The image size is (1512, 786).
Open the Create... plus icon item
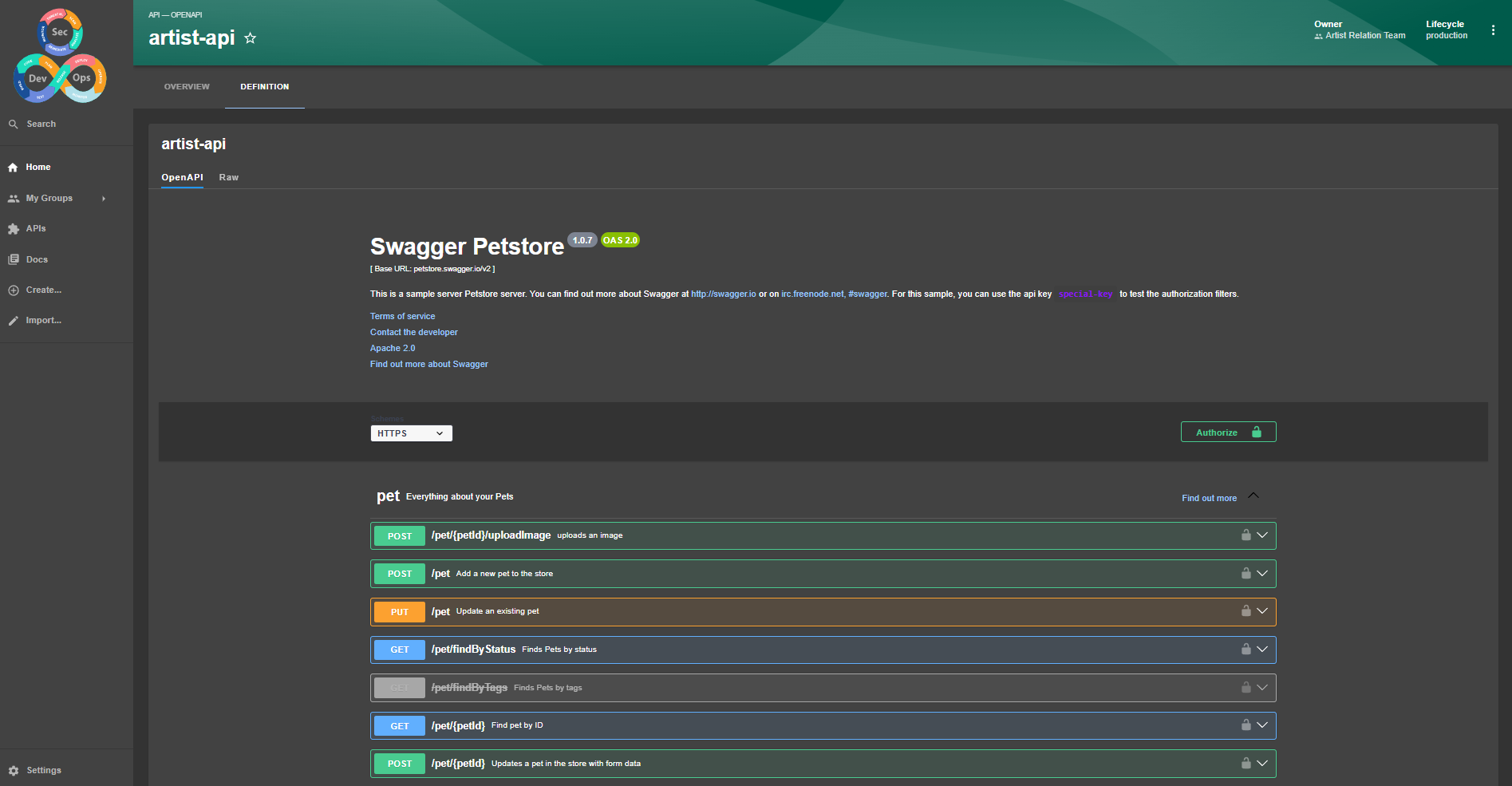click(14, 290)
